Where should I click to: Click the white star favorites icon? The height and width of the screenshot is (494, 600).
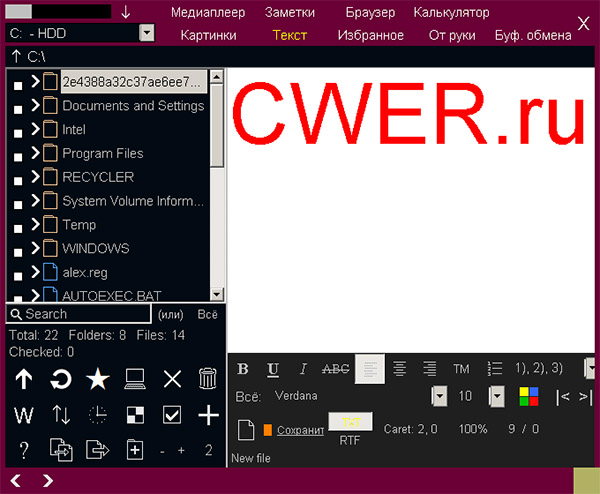98,379
